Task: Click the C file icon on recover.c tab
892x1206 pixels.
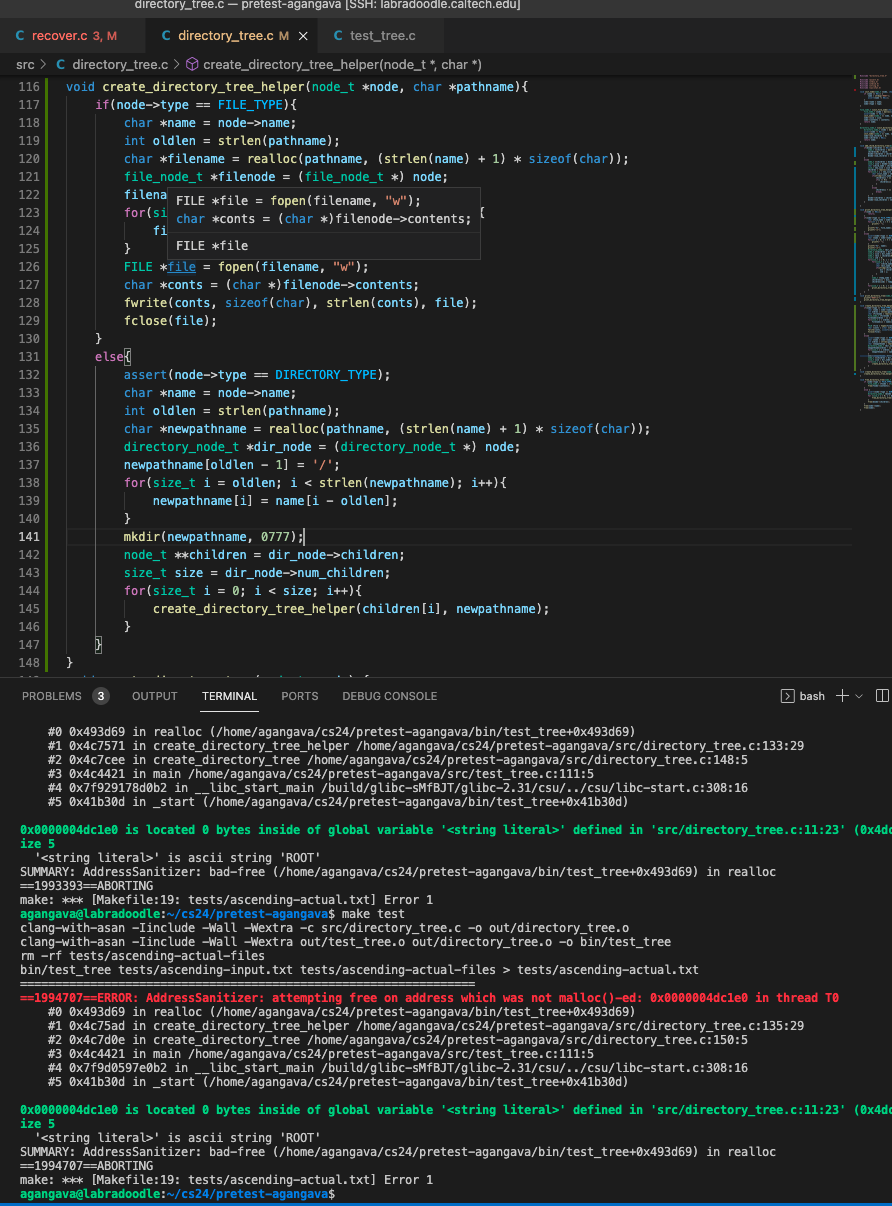Action: tap(20, 36)
